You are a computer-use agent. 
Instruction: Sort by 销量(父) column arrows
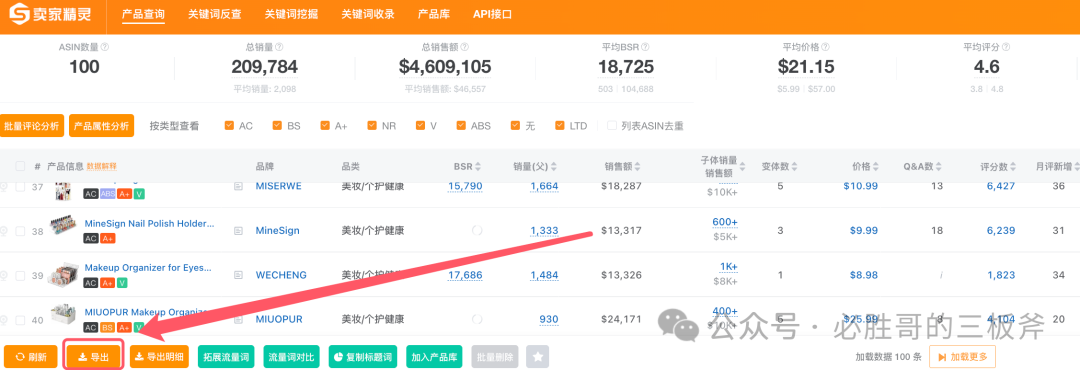554,167
